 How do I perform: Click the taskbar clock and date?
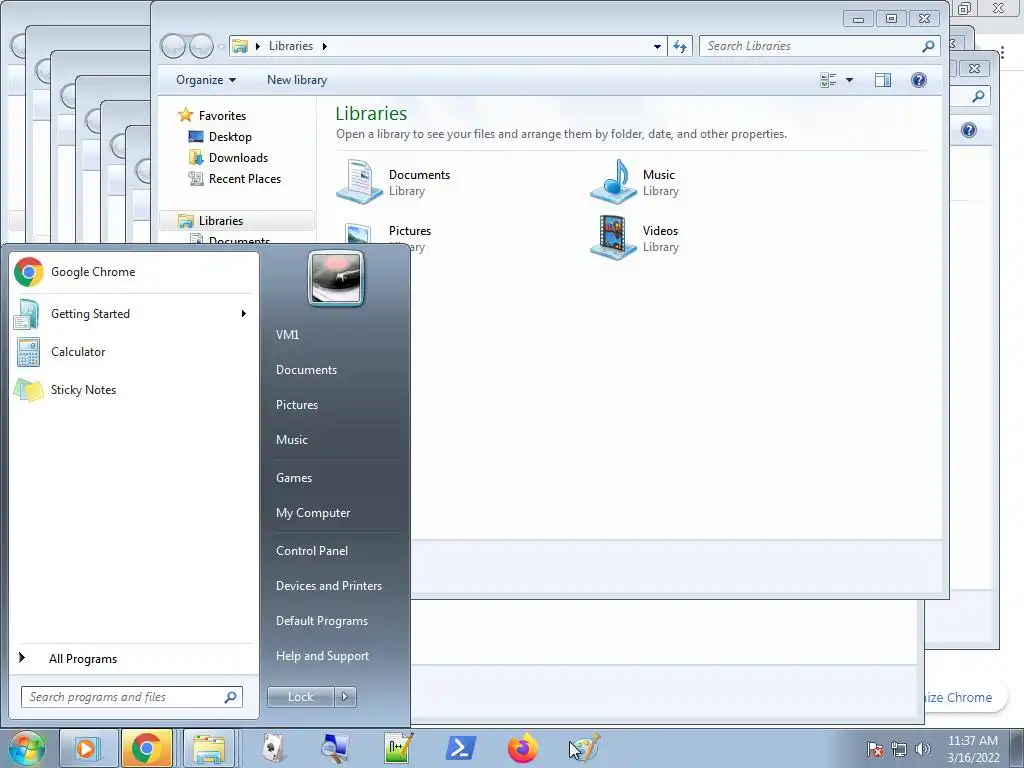tap(973, 749)
